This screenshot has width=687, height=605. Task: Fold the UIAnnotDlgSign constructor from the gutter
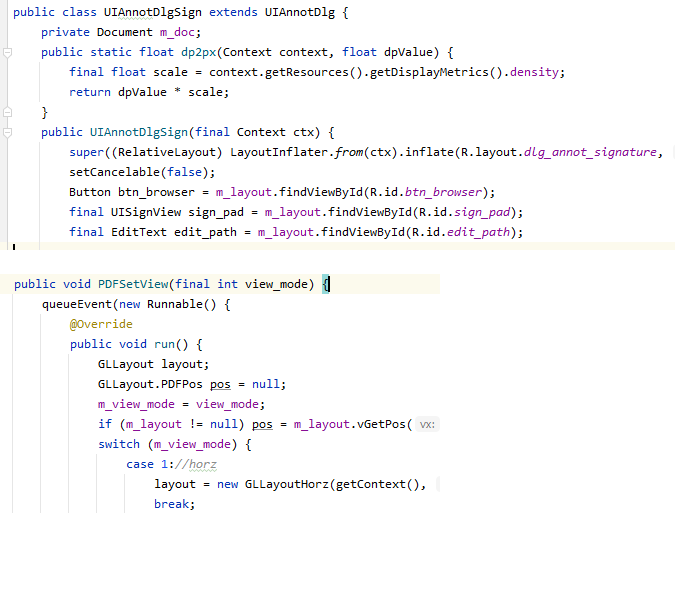7,132
